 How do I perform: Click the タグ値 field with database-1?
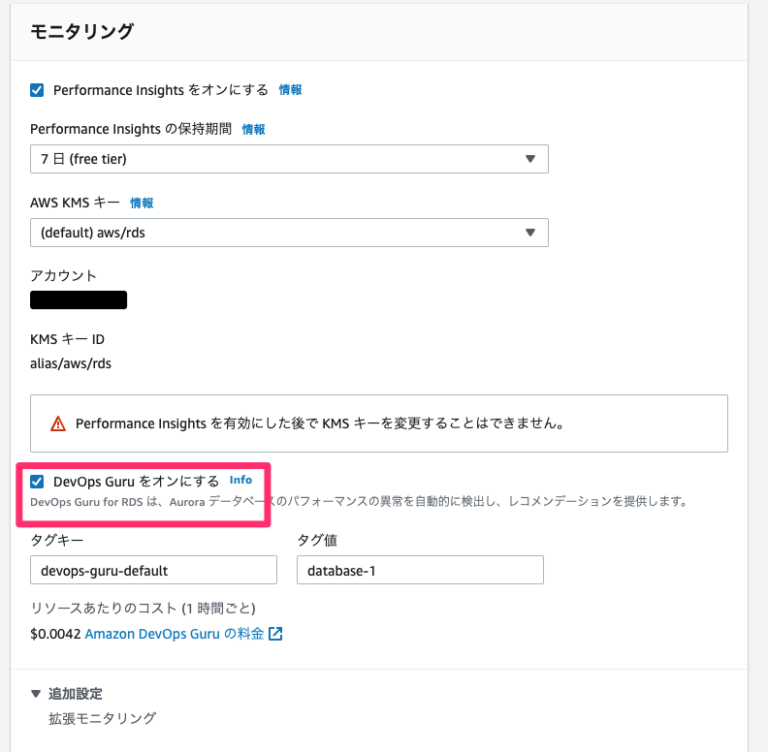coord(420,570)
